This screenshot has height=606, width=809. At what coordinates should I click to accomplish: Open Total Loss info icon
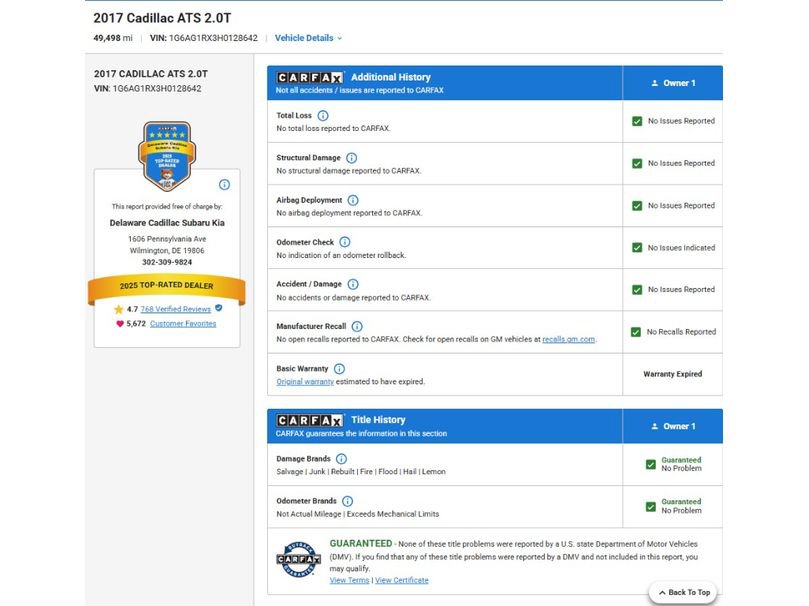pyautogui.click(x=322, y=116)
